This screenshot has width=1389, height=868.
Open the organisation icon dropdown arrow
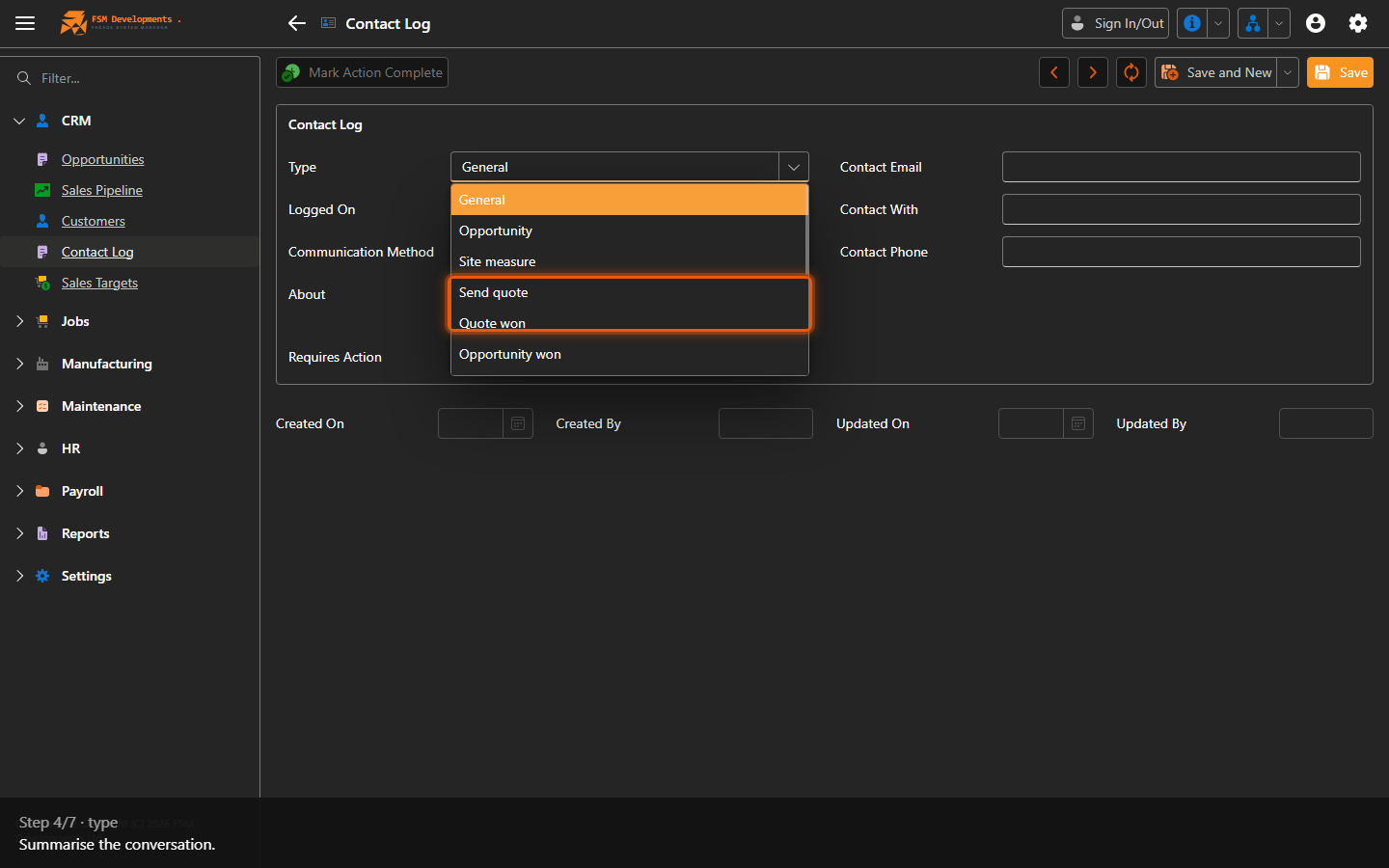[x=1279, y=23]
